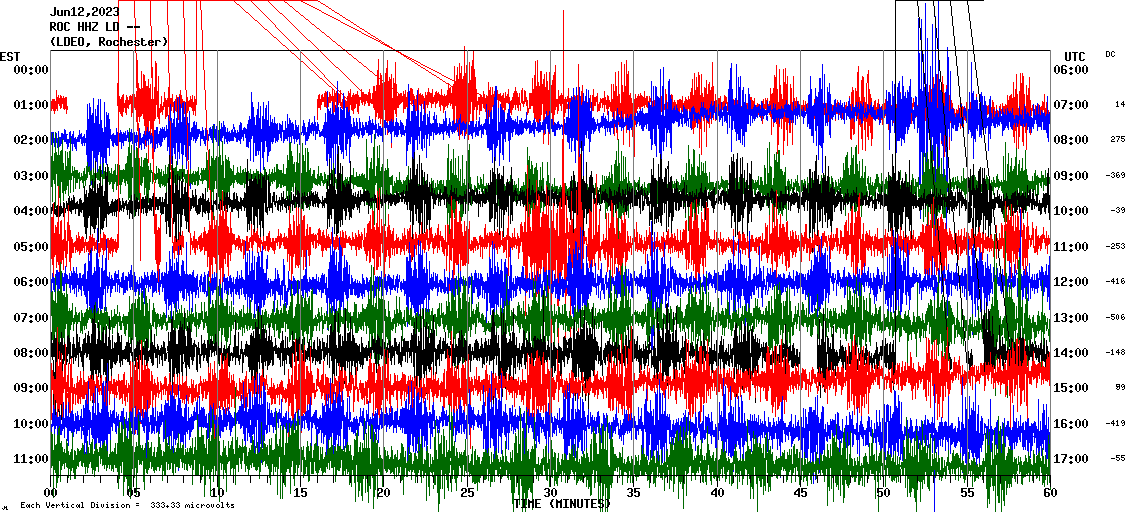
Task: Click the EST axis header
Action: pos(10,56)
